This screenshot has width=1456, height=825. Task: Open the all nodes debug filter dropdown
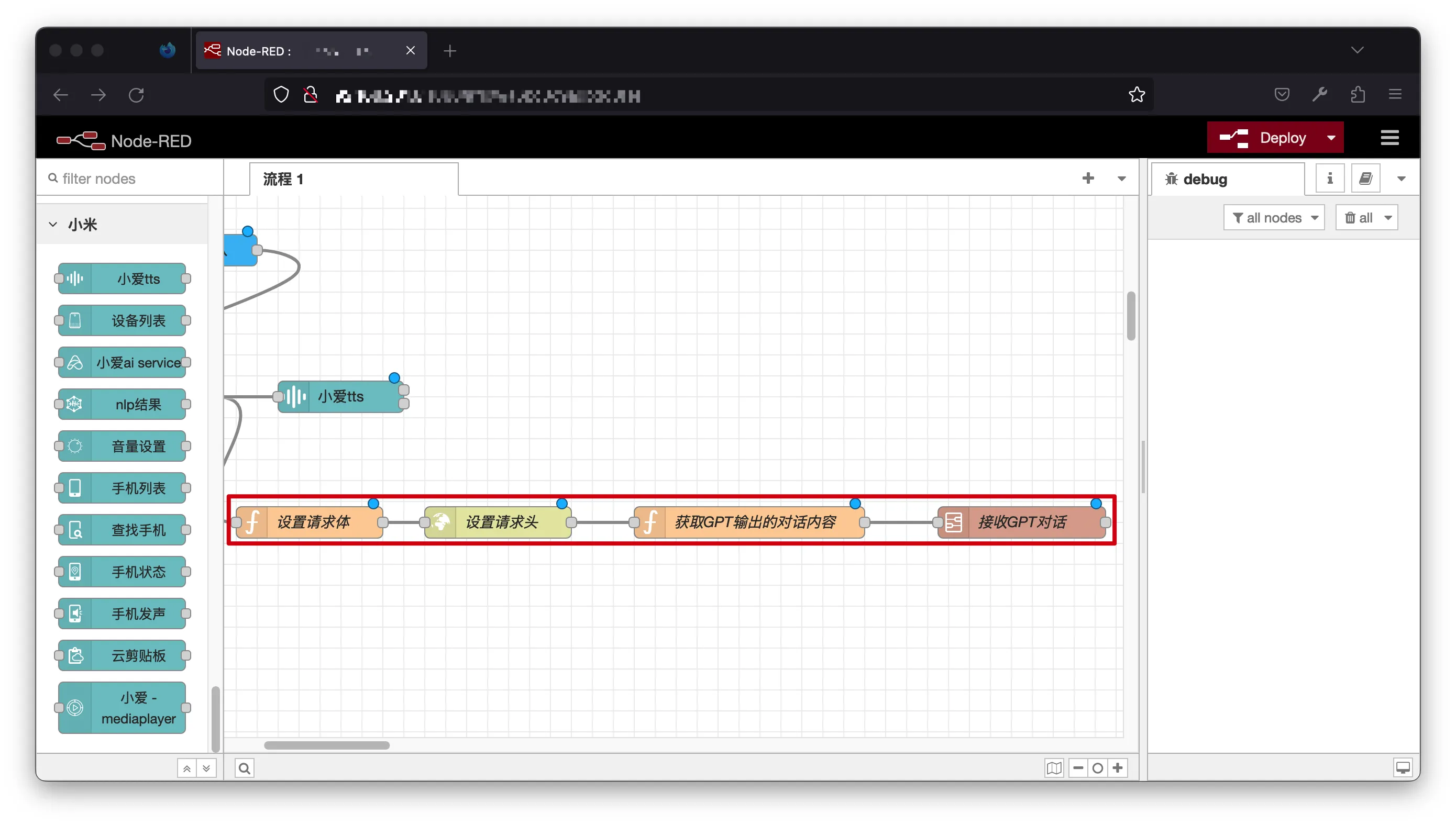(1274, 218)
